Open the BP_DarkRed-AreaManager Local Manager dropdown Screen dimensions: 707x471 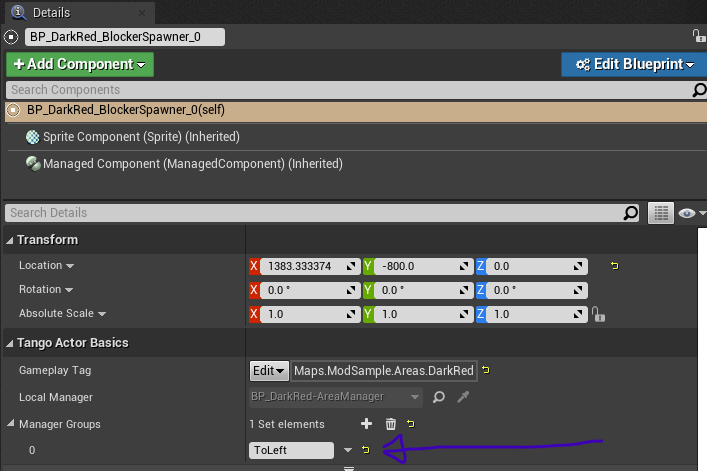point(336,397)
